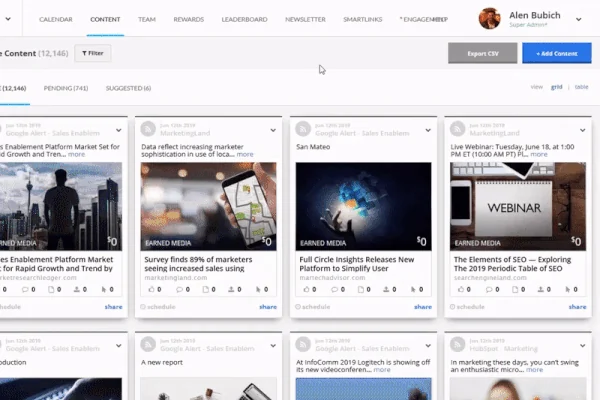600x400 pixels.
Task: Click the comment icon on the Full Circle Insights card
Action: coord(334,289)
